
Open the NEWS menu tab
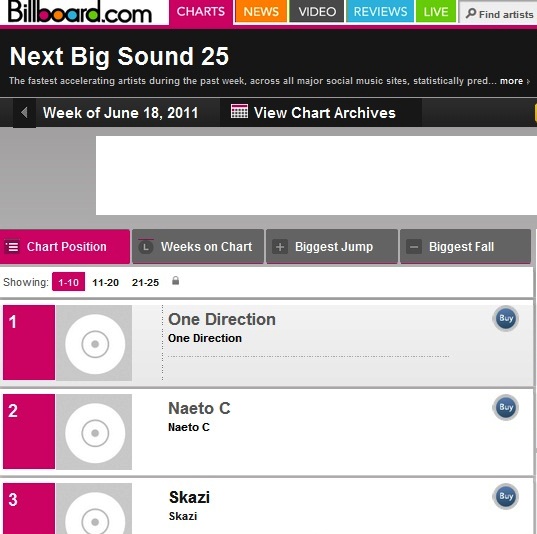click(261, 12)
